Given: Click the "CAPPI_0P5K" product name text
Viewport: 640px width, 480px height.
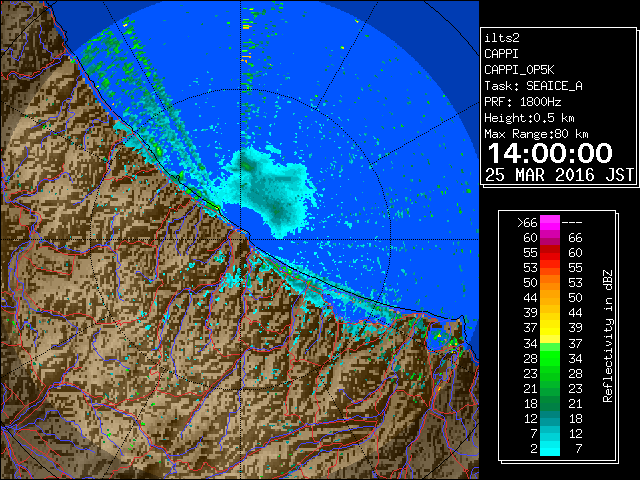Looking at the screenshot, I should click(x=519, y=70).
